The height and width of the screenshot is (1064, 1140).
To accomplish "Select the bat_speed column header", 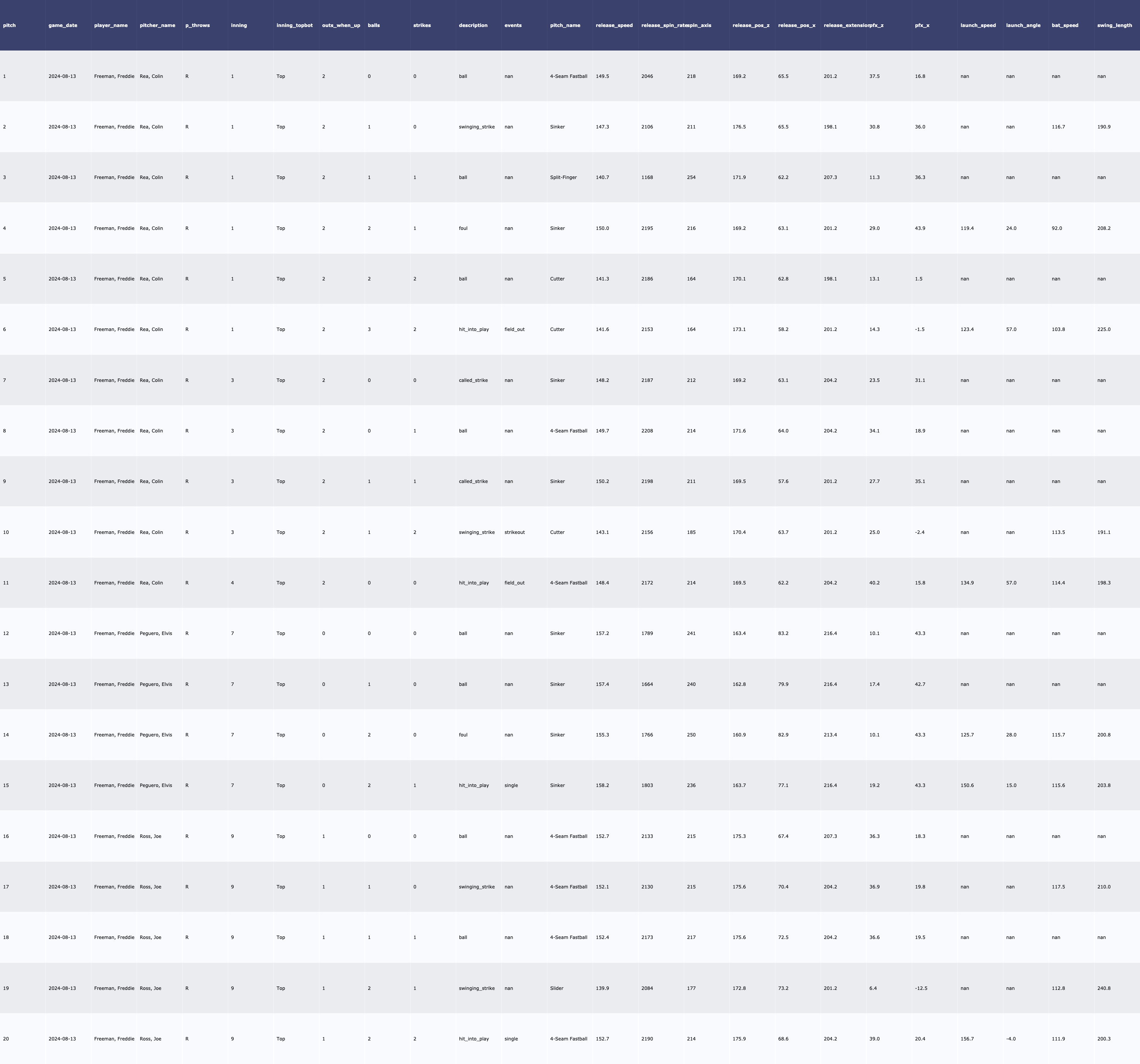I will pyautogui.click(x=1064, y=25).
